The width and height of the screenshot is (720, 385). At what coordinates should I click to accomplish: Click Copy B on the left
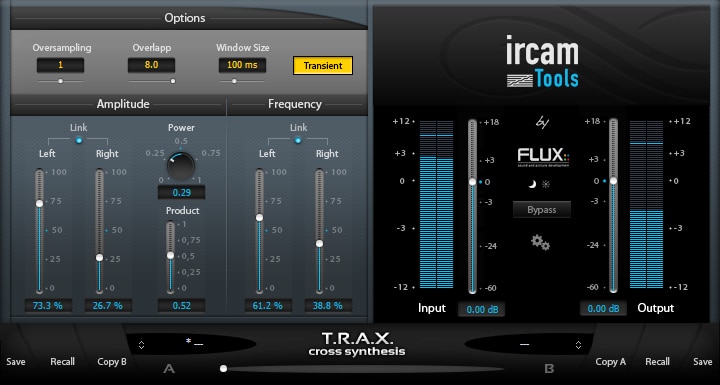(x=112, y=362)
